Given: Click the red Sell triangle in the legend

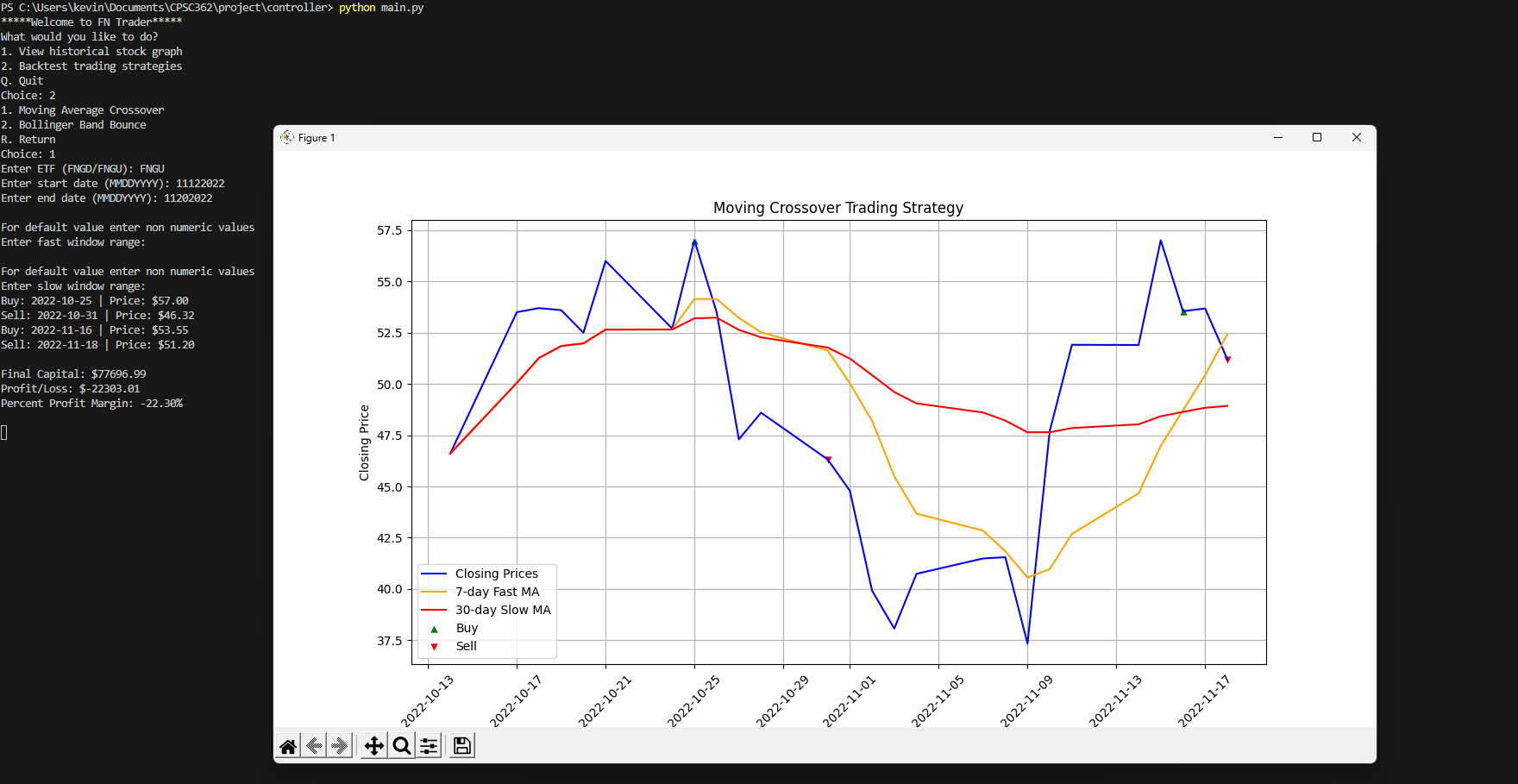Looking at the screenshot, I should coord(434,647).
